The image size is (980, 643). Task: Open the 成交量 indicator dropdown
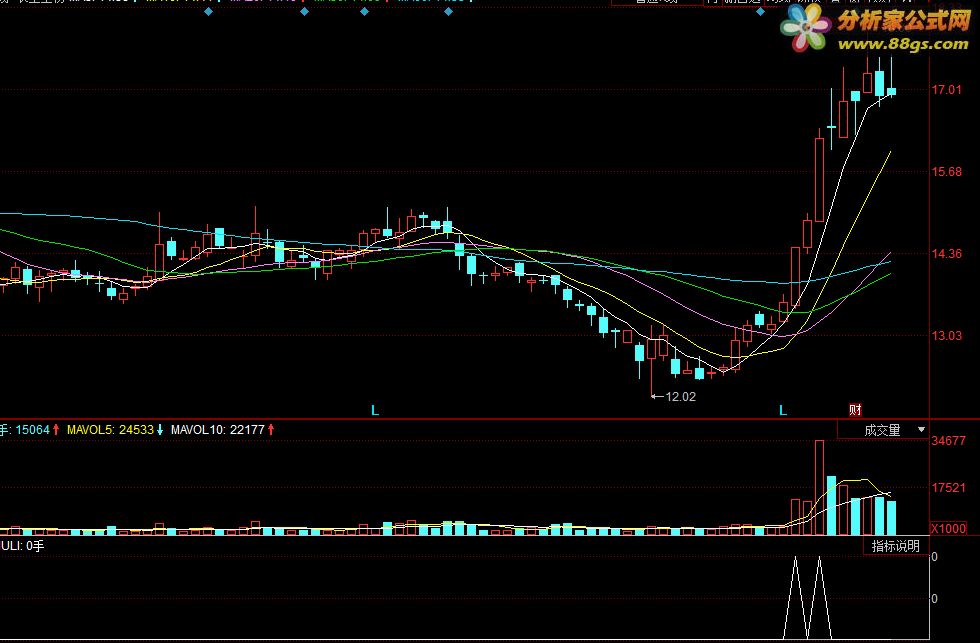[882, 430]
